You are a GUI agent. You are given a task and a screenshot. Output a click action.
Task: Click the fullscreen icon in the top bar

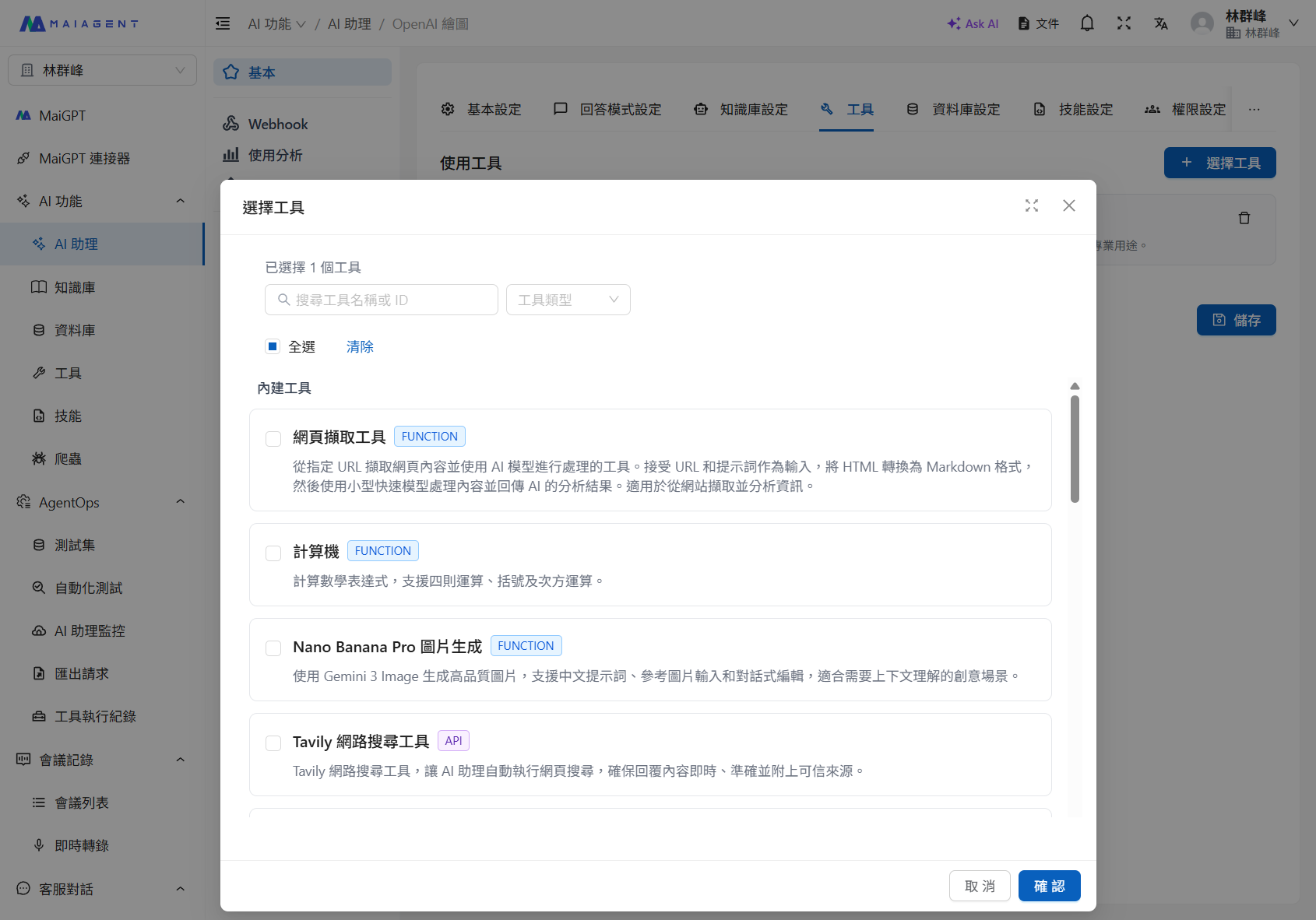1124,23
